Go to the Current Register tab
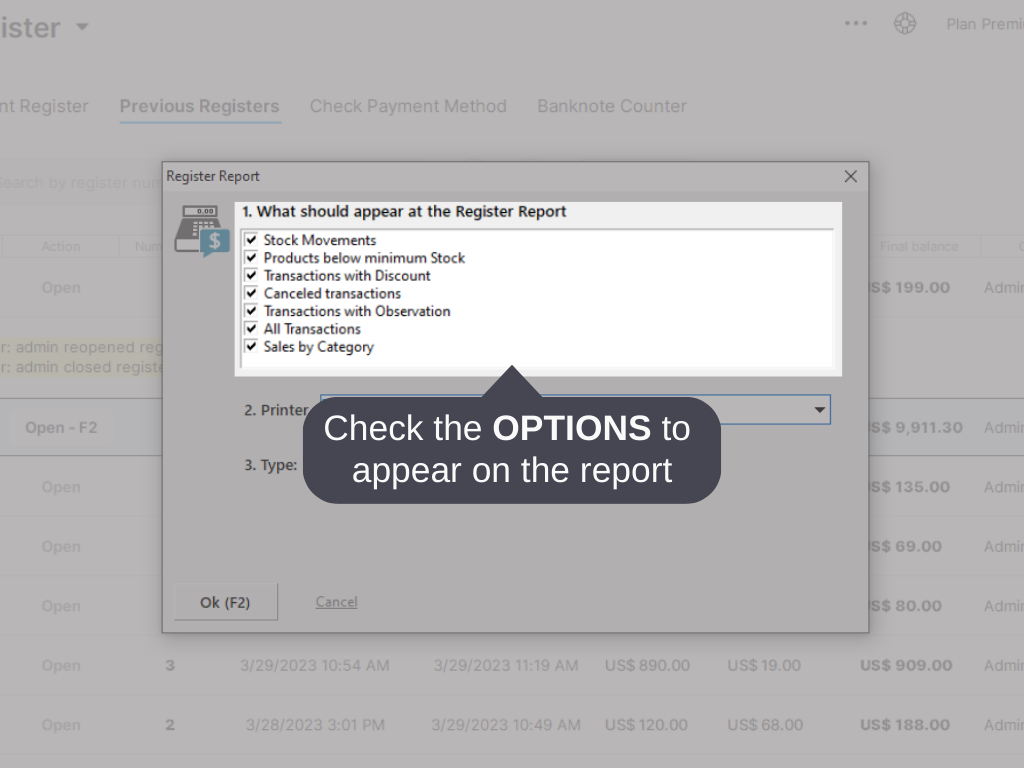The width and height of the screenshot is (1024, 768). [44, 106]
